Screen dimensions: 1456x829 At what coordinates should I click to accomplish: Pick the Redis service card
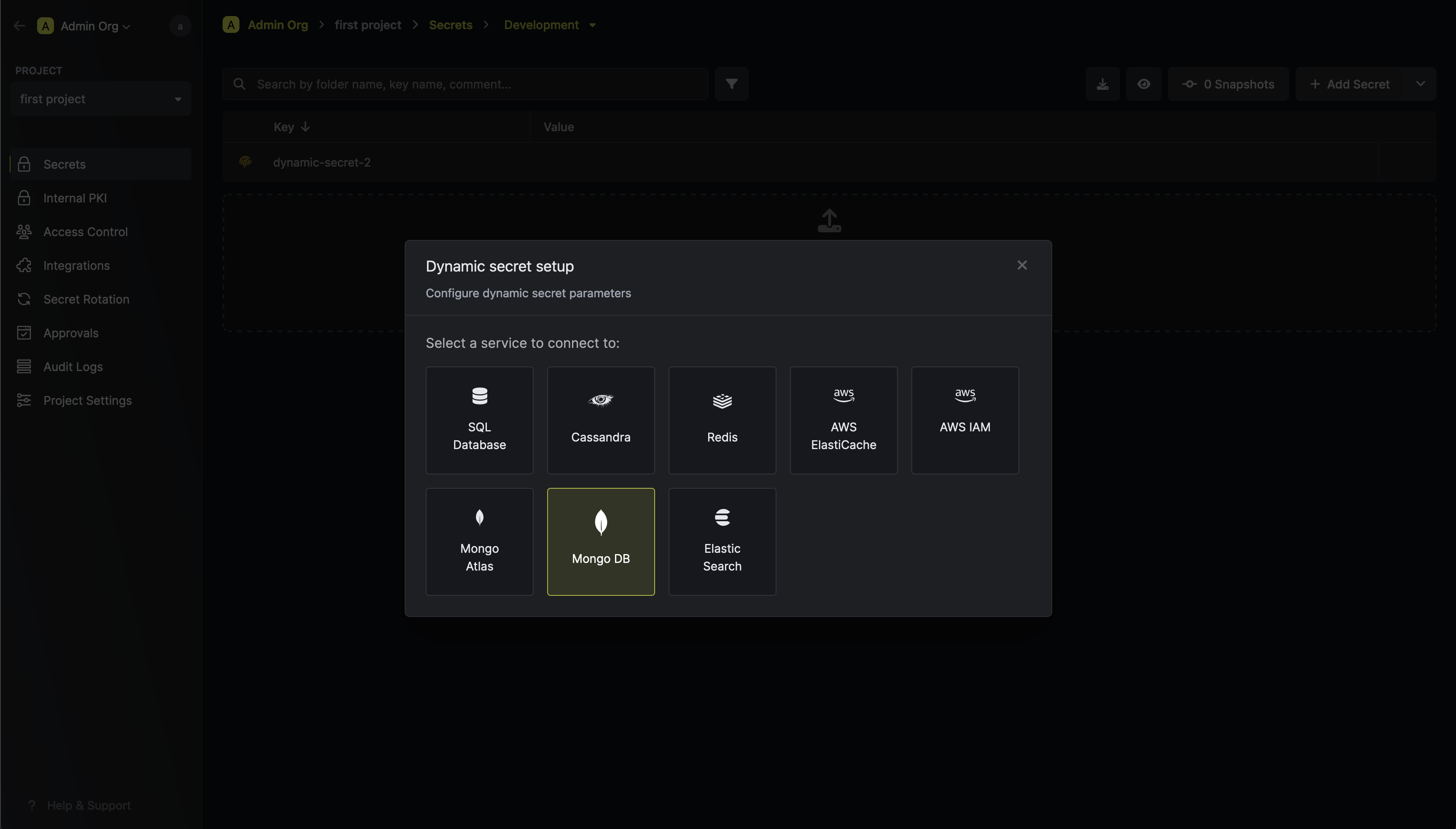722,420
